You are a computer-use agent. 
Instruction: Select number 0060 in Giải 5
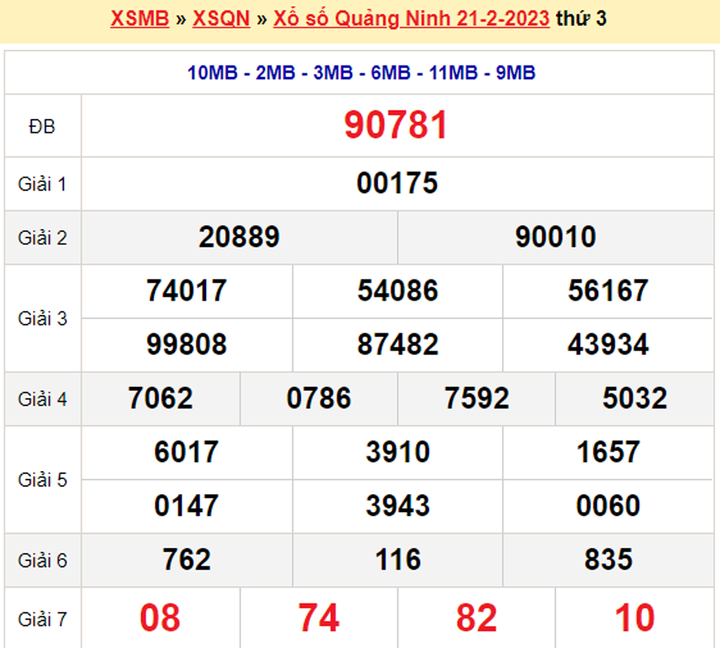click(608, 506)
